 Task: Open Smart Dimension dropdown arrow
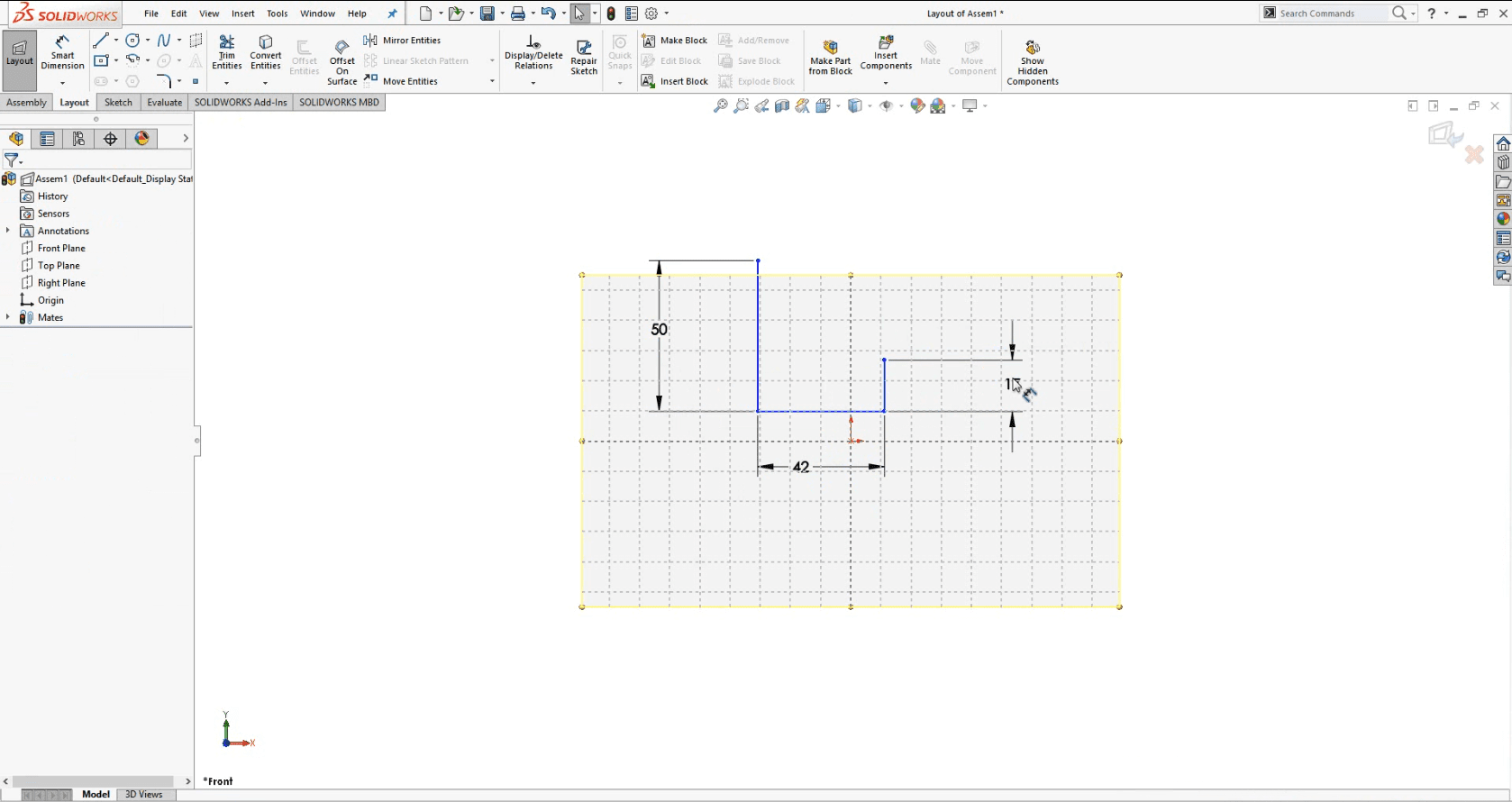pos(62,83)
